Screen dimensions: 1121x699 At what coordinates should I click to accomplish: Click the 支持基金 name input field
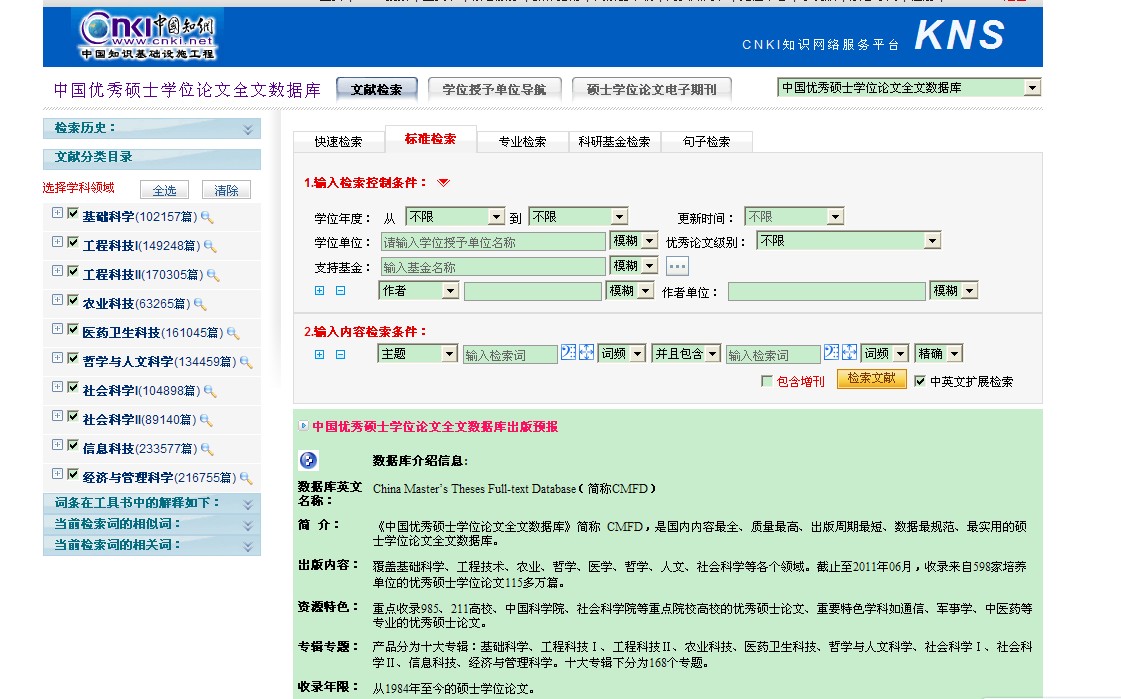pyautogui.click(x=493, y=267)
